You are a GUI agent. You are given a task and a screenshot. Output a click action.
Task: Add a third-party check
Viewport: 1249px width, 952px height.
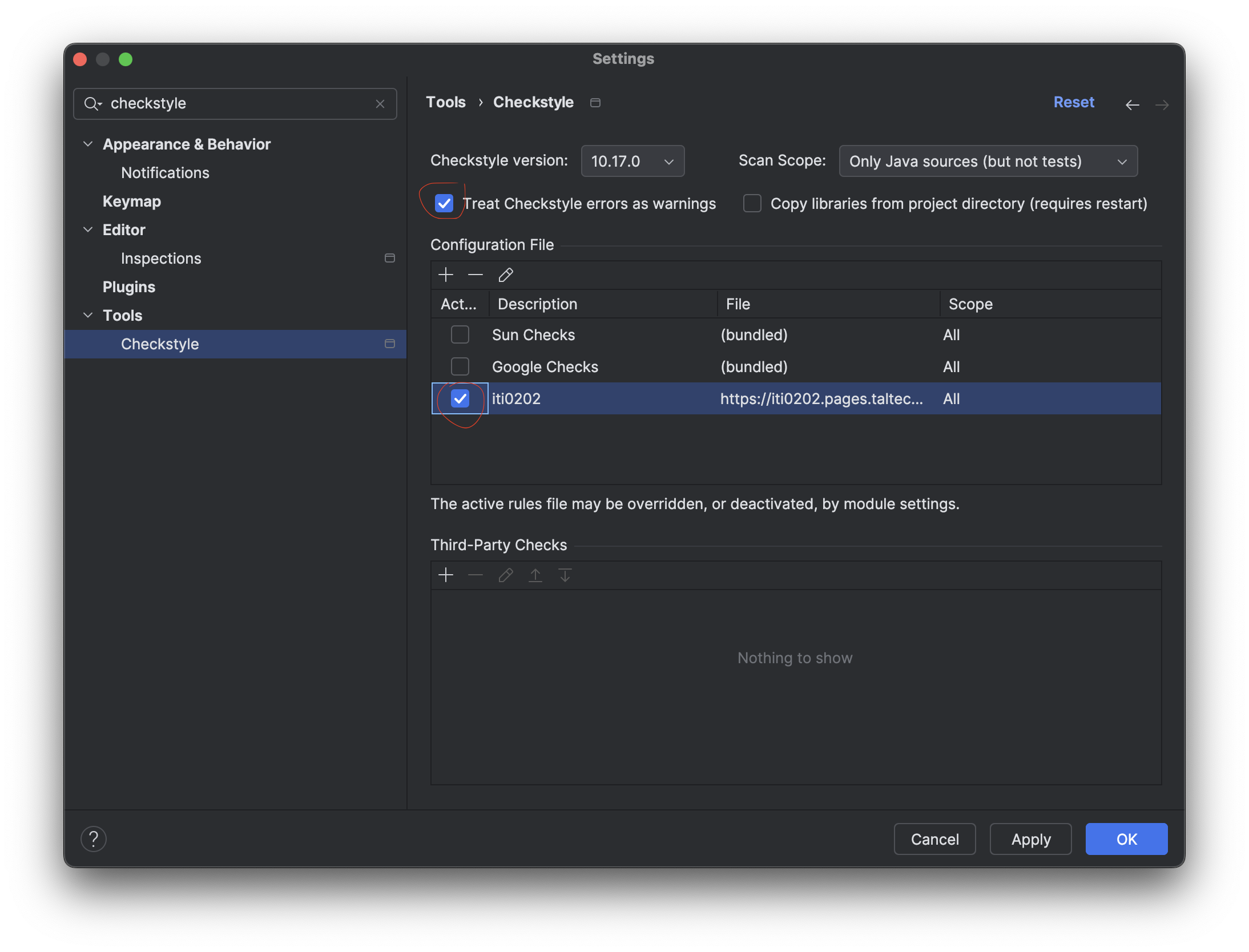(x=446, y=575)
